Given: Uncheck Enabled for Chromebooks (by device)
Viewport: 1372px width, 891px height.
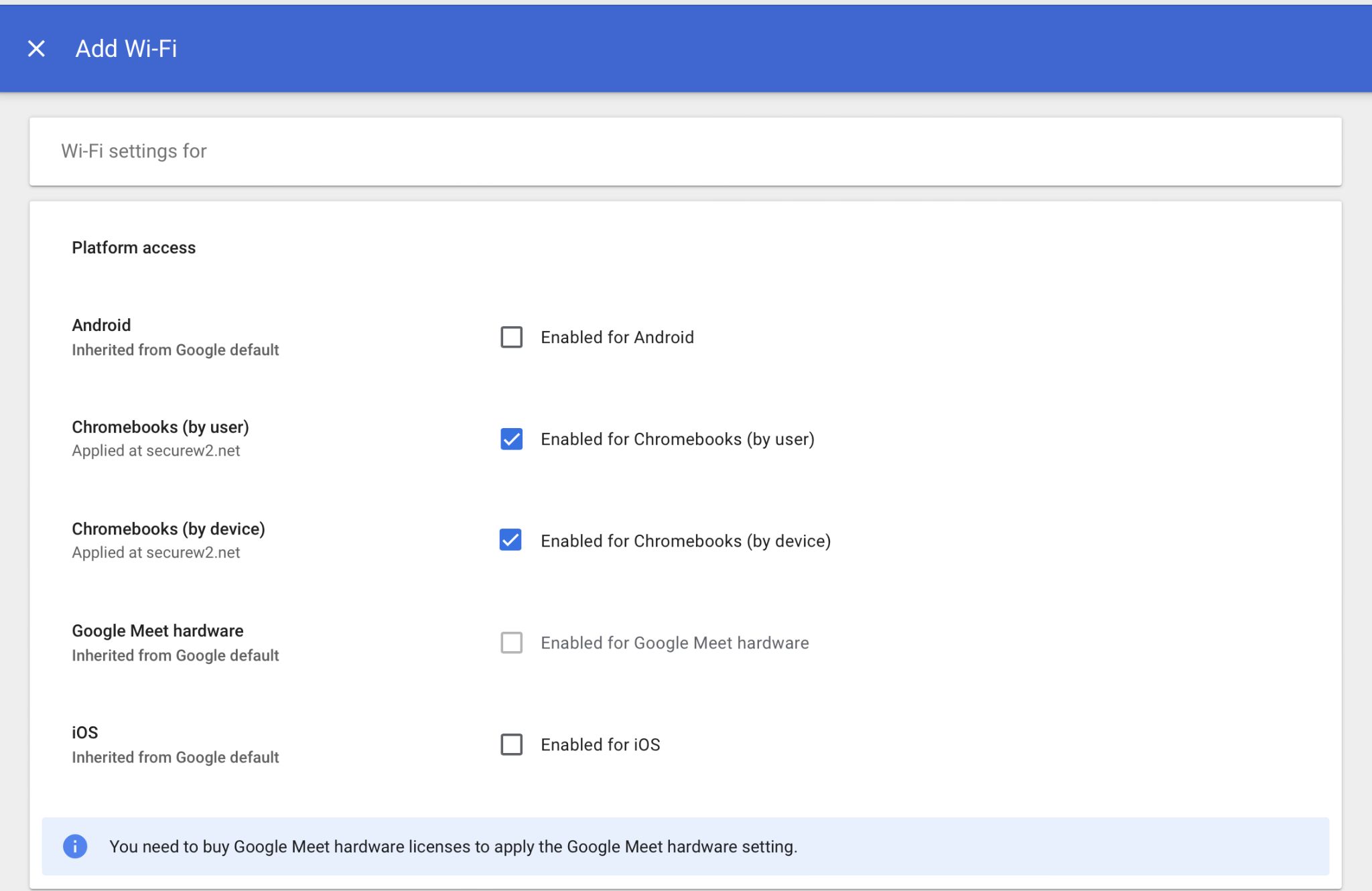Looking at the screenshot, I should coord(510,540).
